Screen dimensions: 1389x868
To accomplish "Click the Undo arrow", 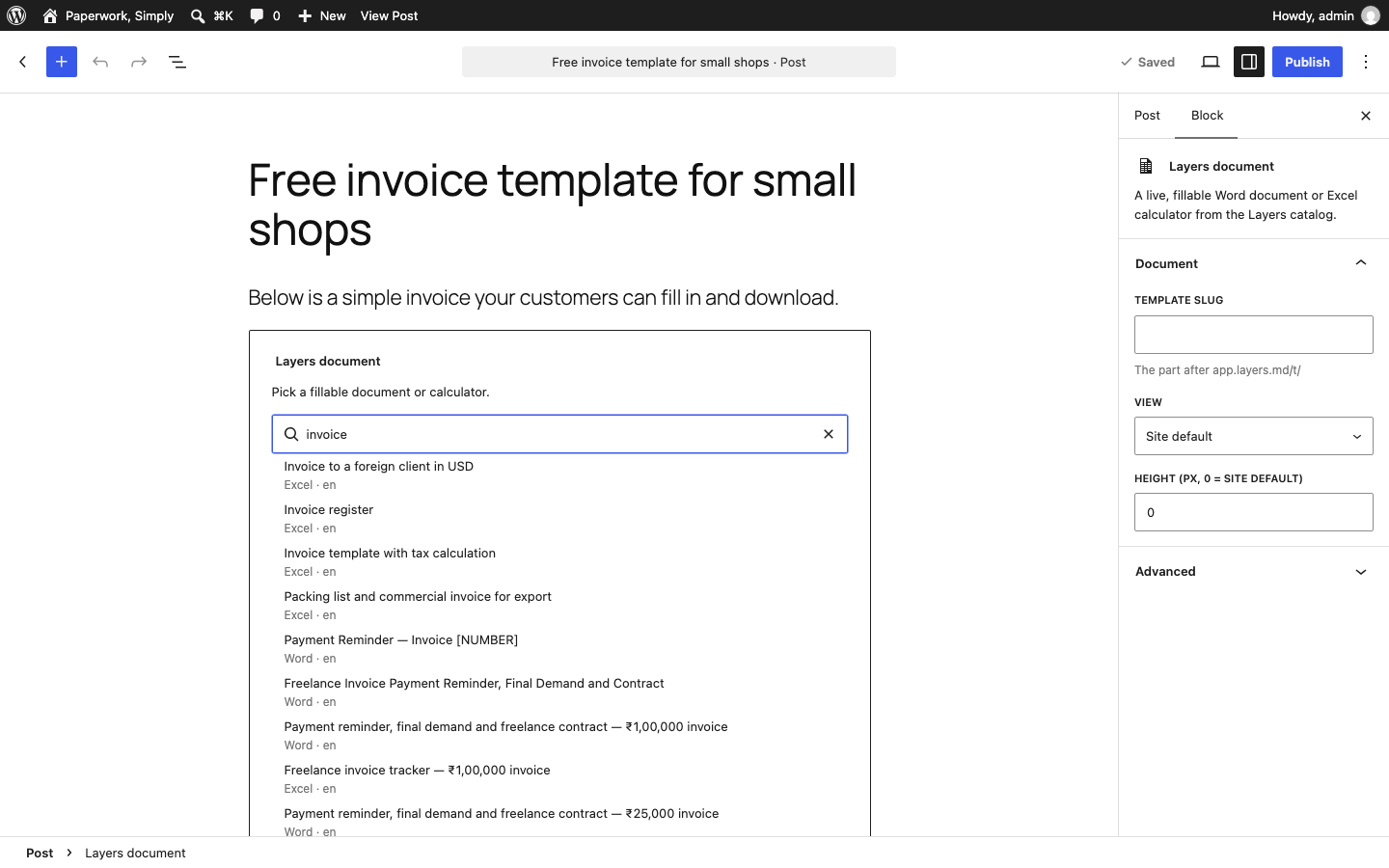I will pos(100,62).
